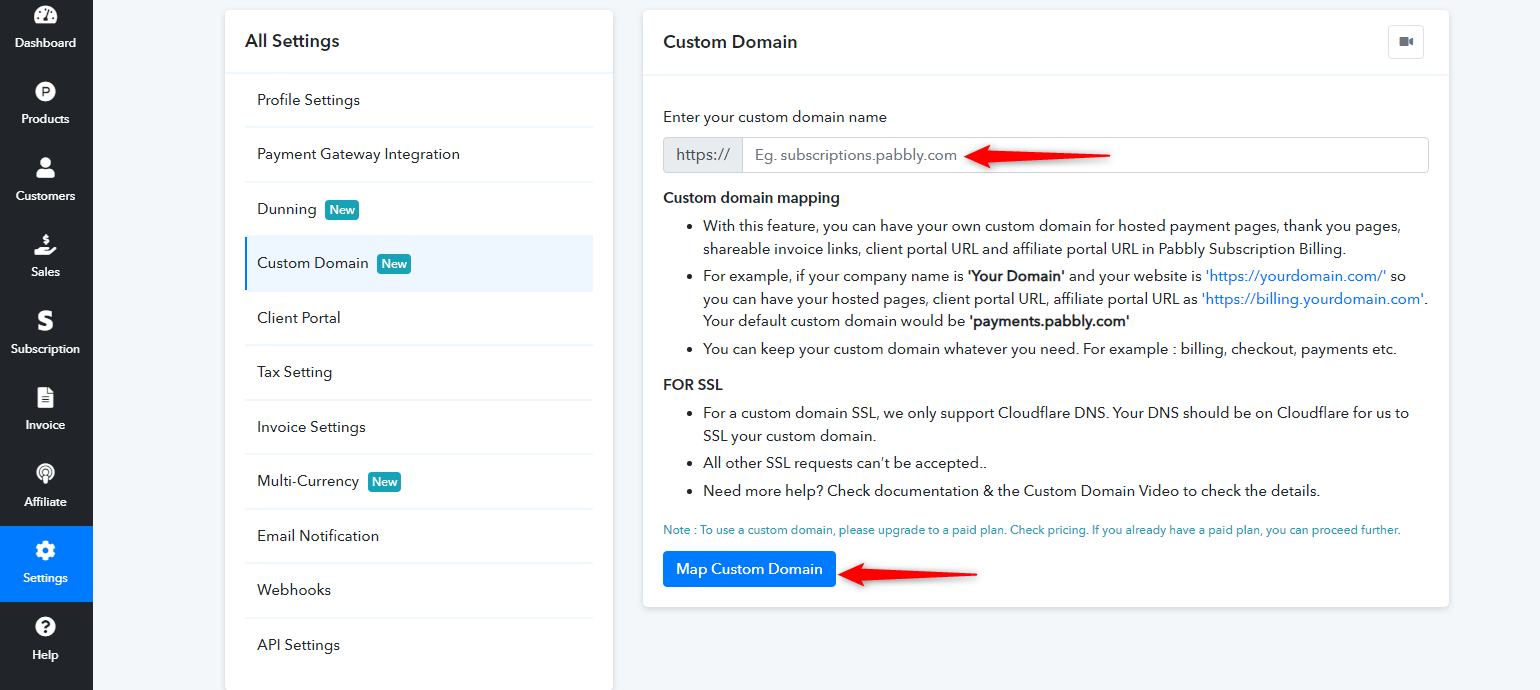Image resolution: width=1540 pixels, height=690 pixels.
Task: Open Invoice Settings item
Action: (x=419, y=427)
